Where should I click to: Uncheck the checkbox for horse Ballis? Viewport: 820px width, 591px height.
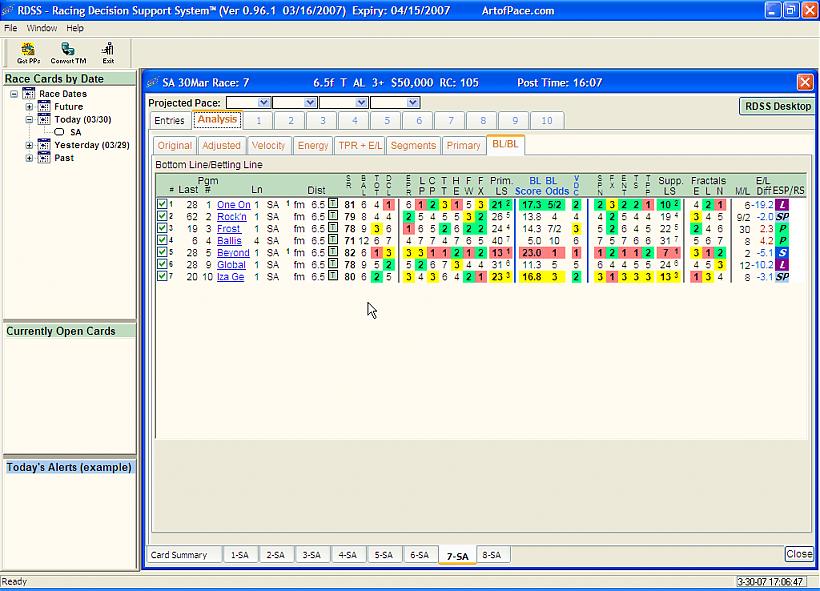[162, 240]
